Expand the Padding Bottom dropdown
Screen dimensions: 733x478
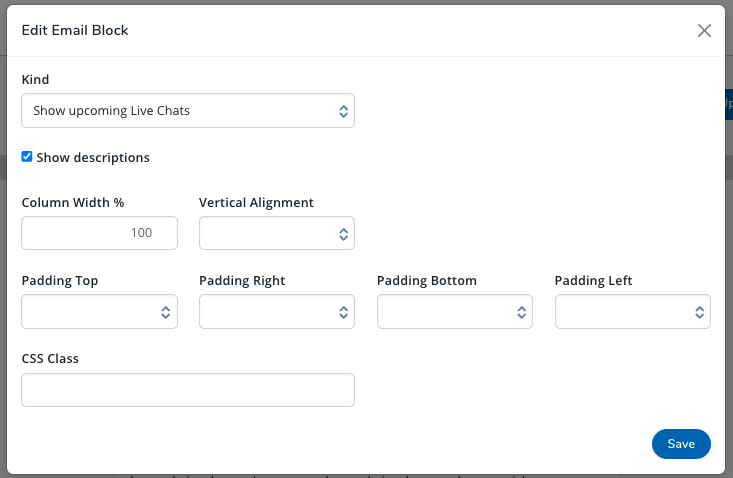click(x=455, y=312)
